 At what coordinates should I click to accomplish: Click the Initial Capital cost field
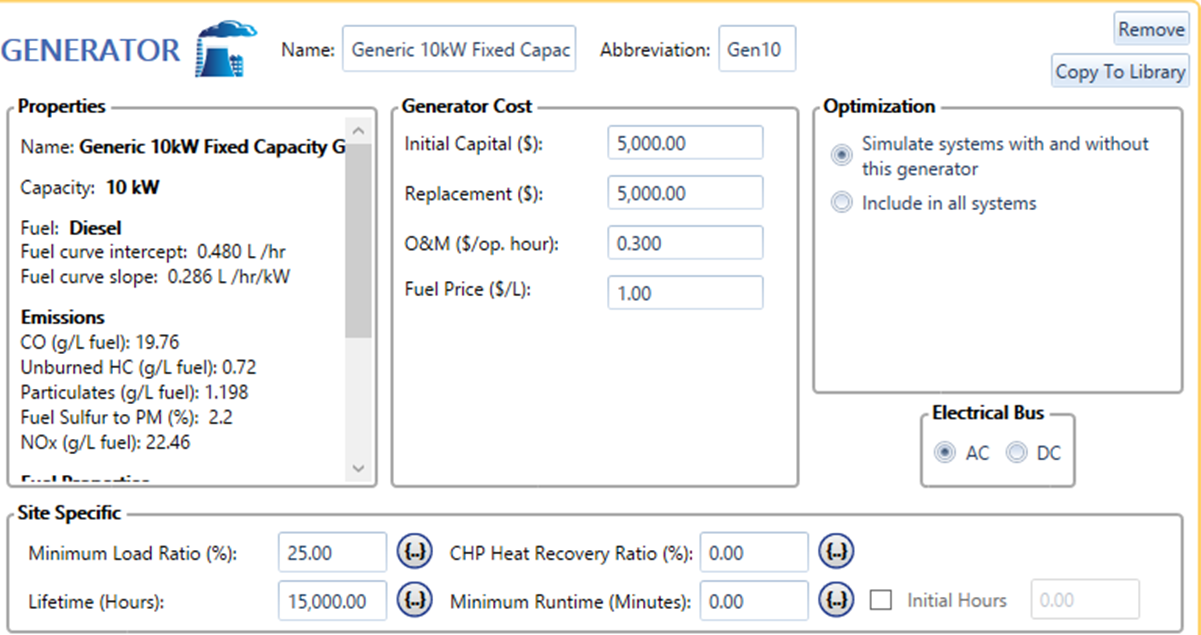(x=685, y=143)
